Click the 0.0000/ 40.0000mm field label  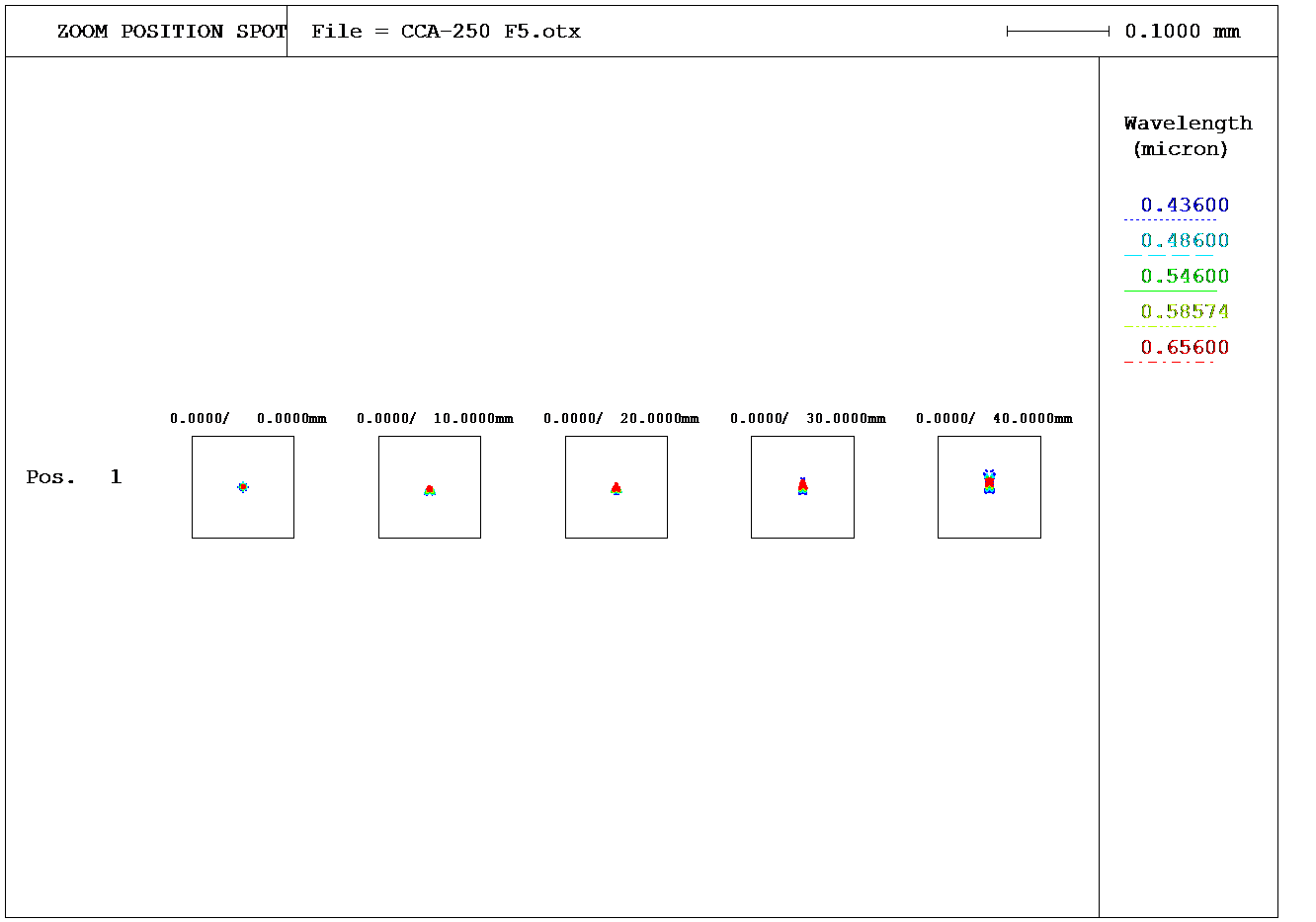994,419
